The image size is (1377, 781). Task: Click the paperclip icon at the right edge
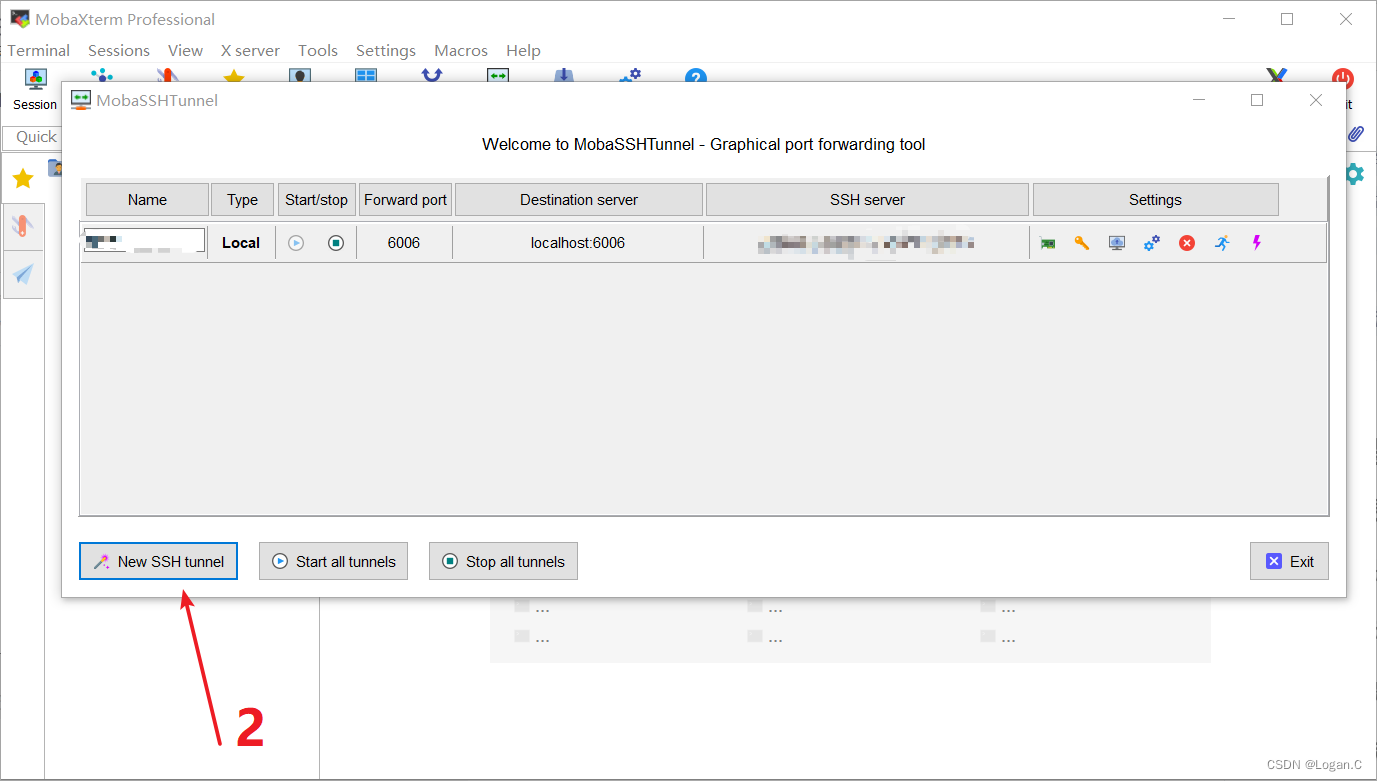(1356, 134)
